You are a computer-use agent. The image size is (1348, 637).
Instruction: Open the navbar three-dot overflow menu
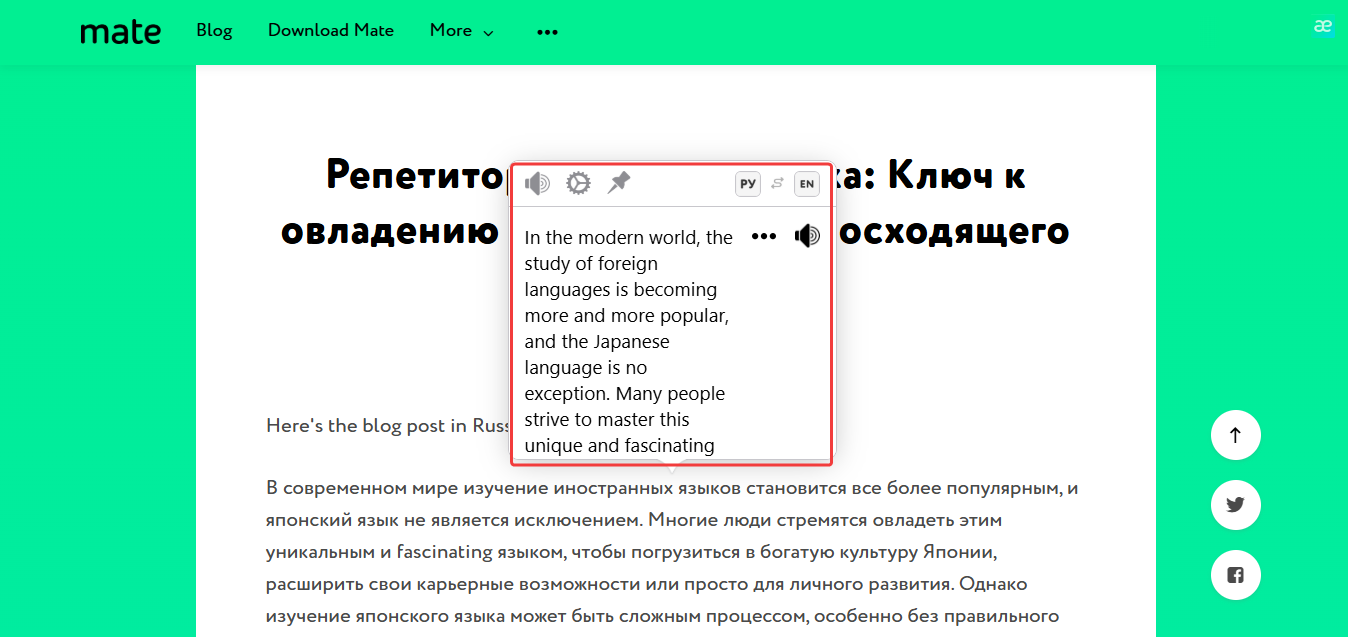coord(547,32)
